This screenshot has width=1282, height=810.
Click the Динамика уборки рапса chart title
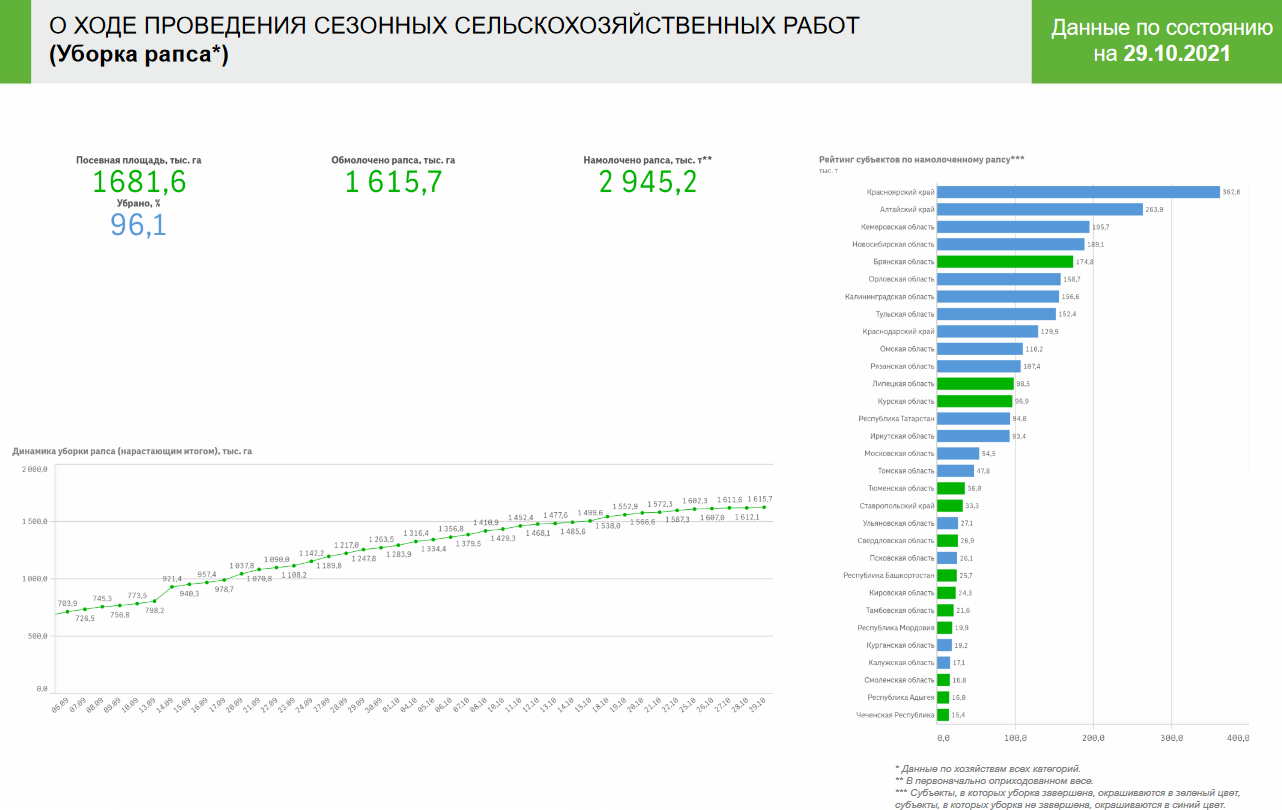click(132, 451)
